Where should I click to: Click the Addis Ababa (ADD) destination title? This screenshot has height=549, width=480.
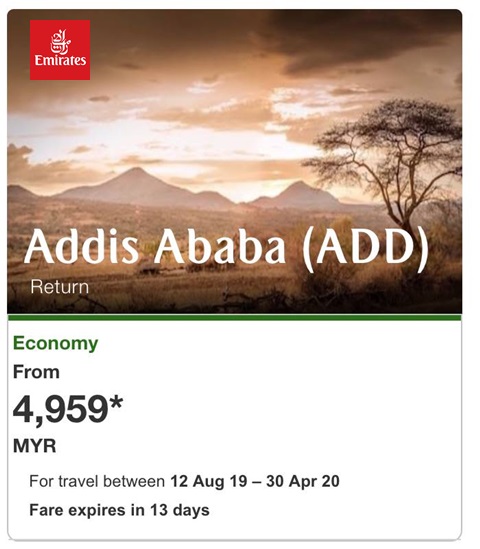click(226, 248)
